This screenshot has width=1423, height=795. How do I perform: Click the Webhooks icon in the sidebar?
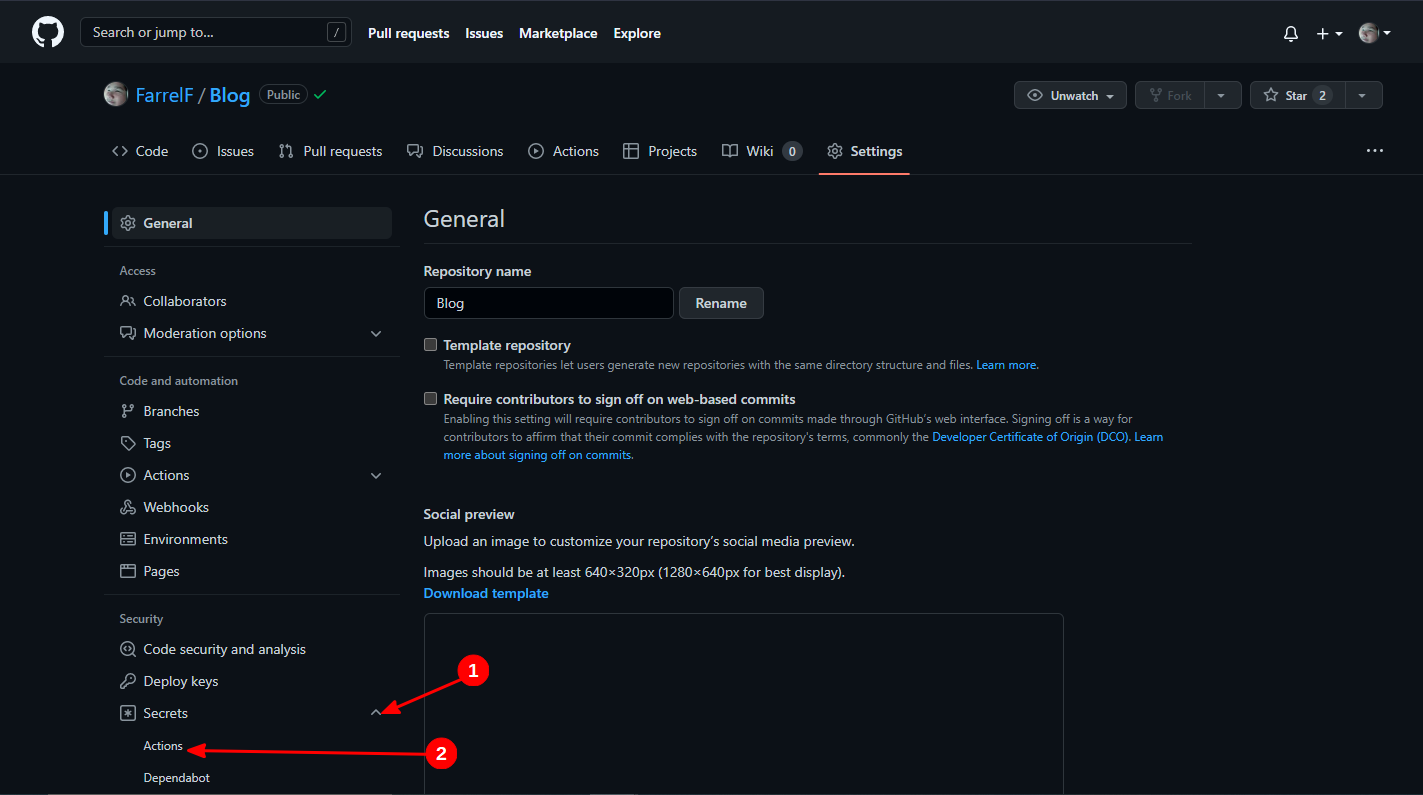[128, 507]
